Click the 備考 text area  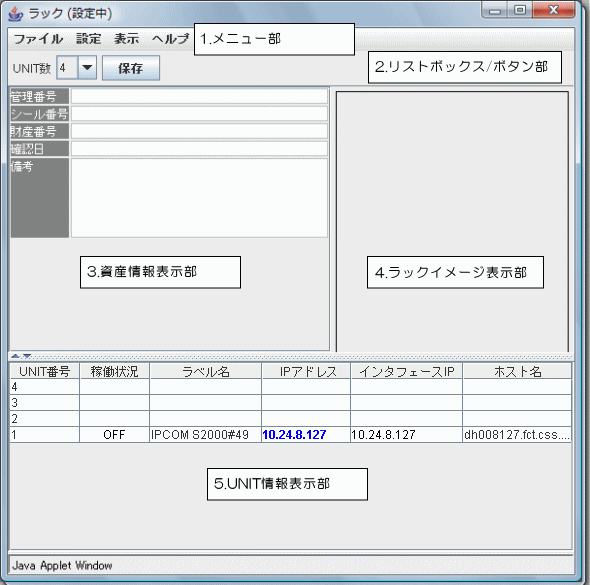click(x=199, y=198)
